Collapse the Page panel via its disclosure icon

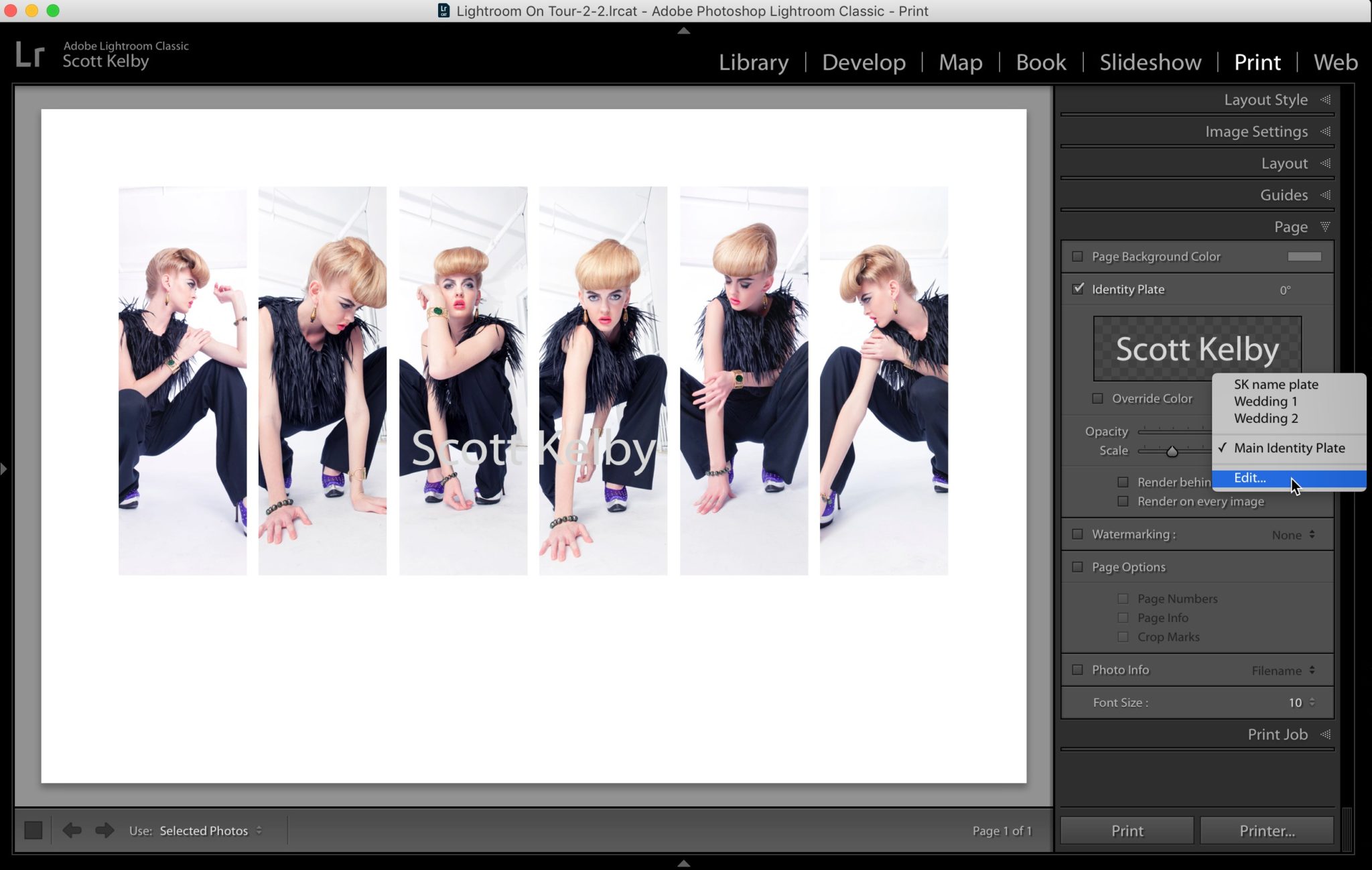click(1325, 227)
